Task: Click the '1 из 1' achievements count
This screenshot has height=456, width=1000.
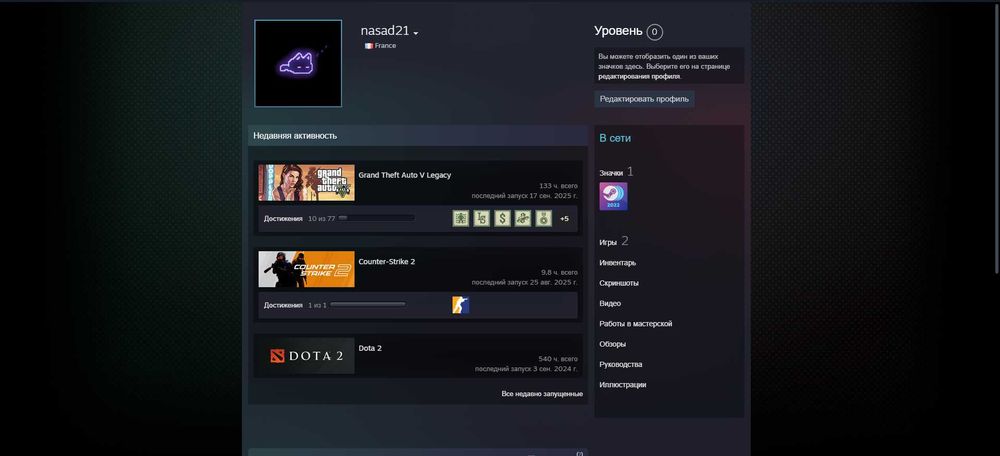Action: (x=317, y=305)
